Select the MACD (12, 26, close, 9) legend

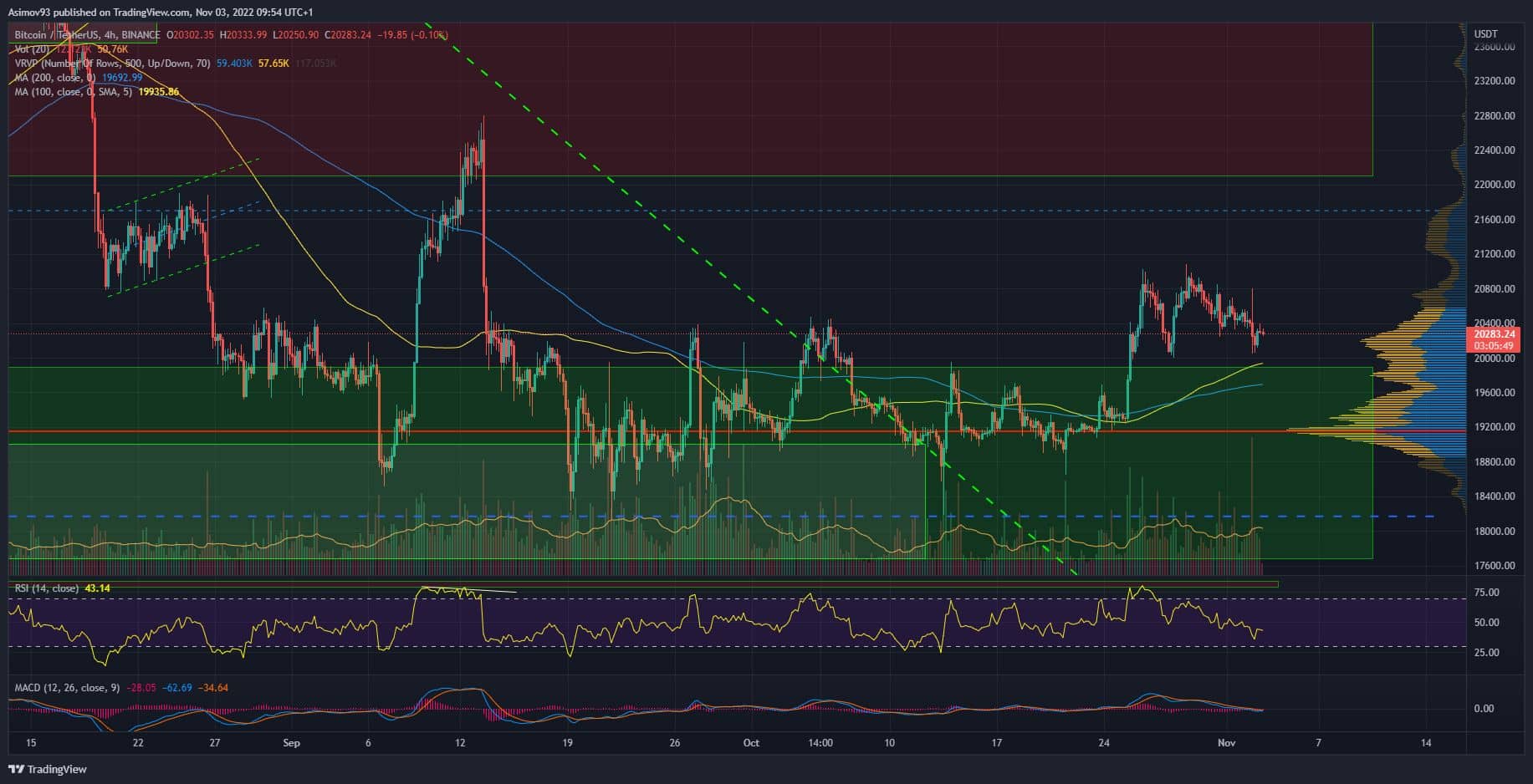[x=67, y=688]
